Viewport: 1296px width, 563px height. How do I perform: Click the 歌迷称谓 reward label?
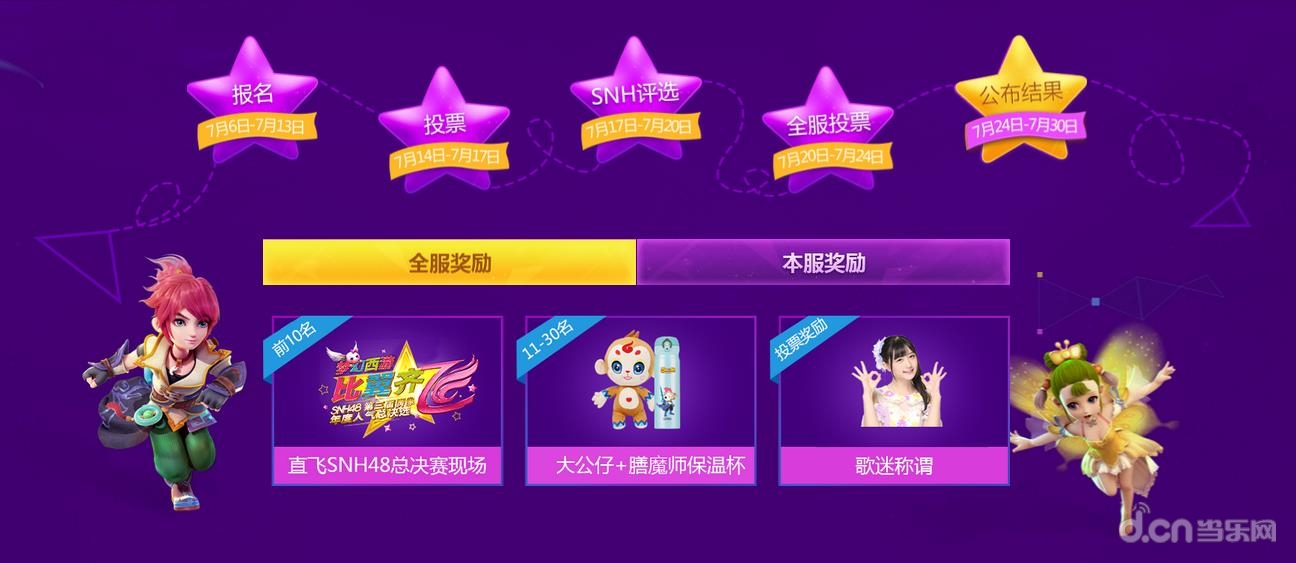pyautogui.click(x=895, y=466)
